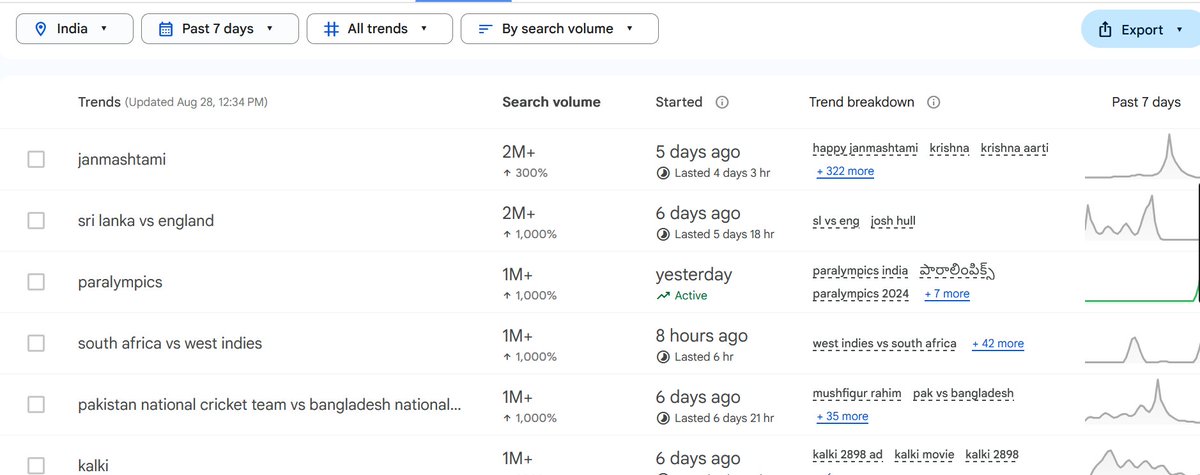1200x475 pixels.
Task: Select the paralympics row checkbox
Action: pyautogui.click(x=36, y=282)
